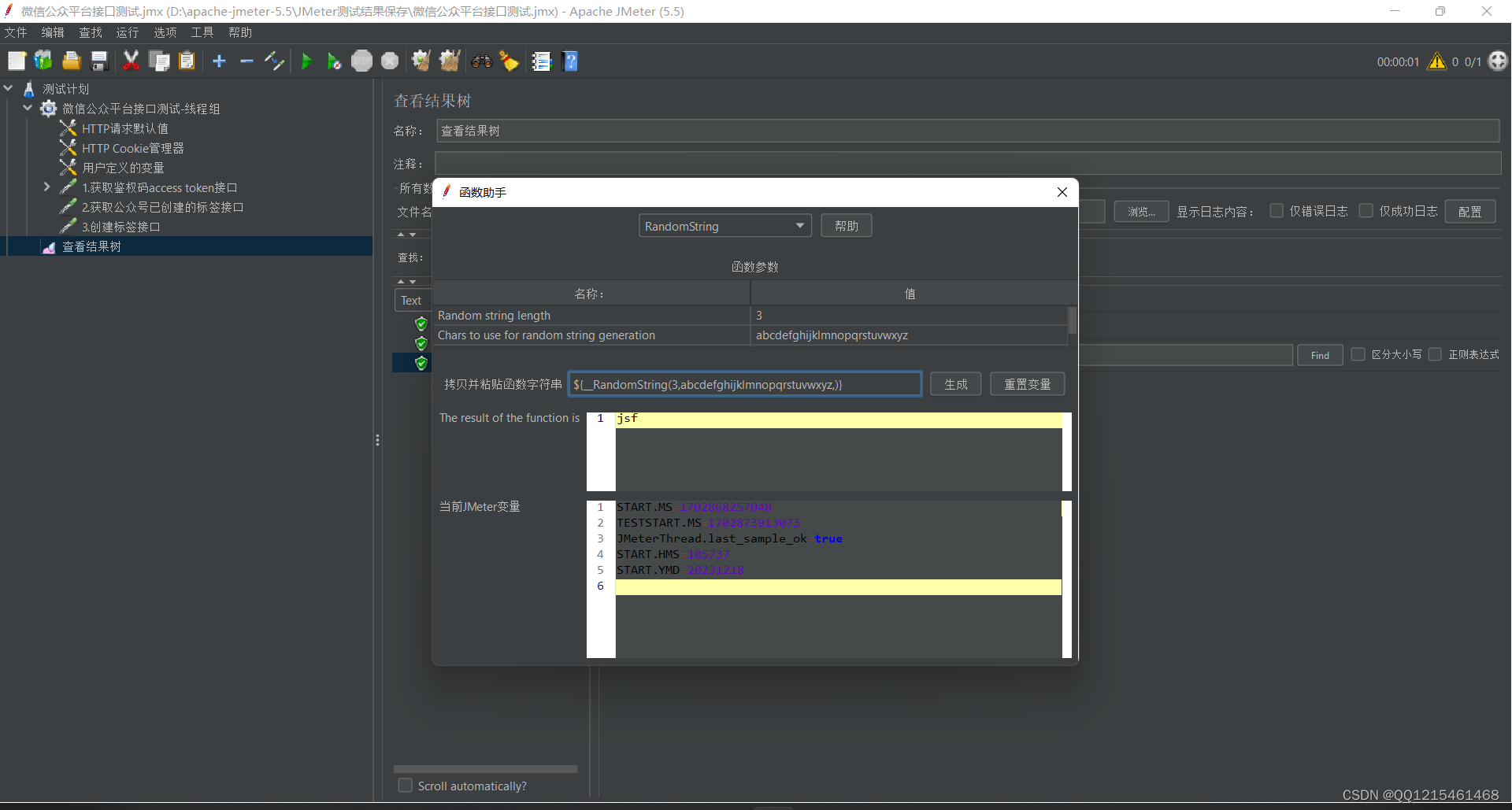Open the RandomString function dropdown

[x=724, y=226]
